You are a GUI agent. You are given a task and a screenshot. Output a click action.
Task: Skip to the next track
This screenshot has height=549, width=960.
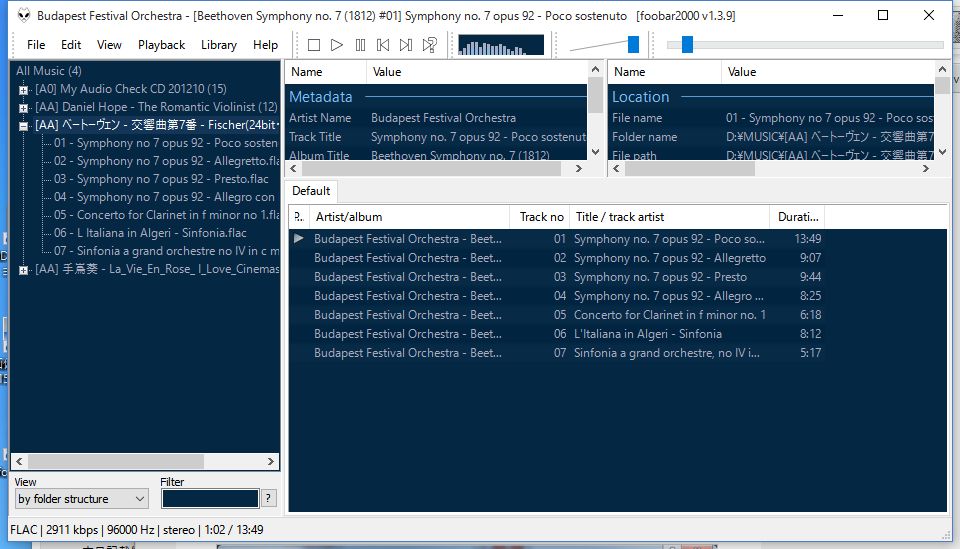405,45
